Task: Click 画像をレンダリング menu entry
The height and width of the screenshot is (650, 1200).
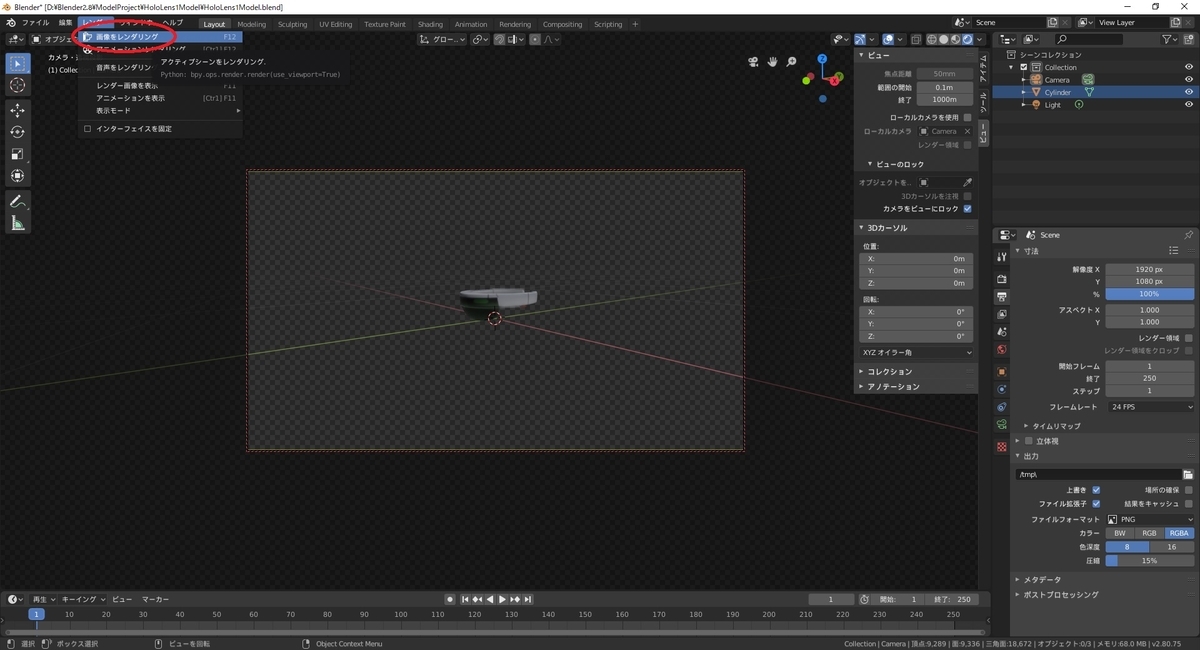Action: [x=160, y=37]
